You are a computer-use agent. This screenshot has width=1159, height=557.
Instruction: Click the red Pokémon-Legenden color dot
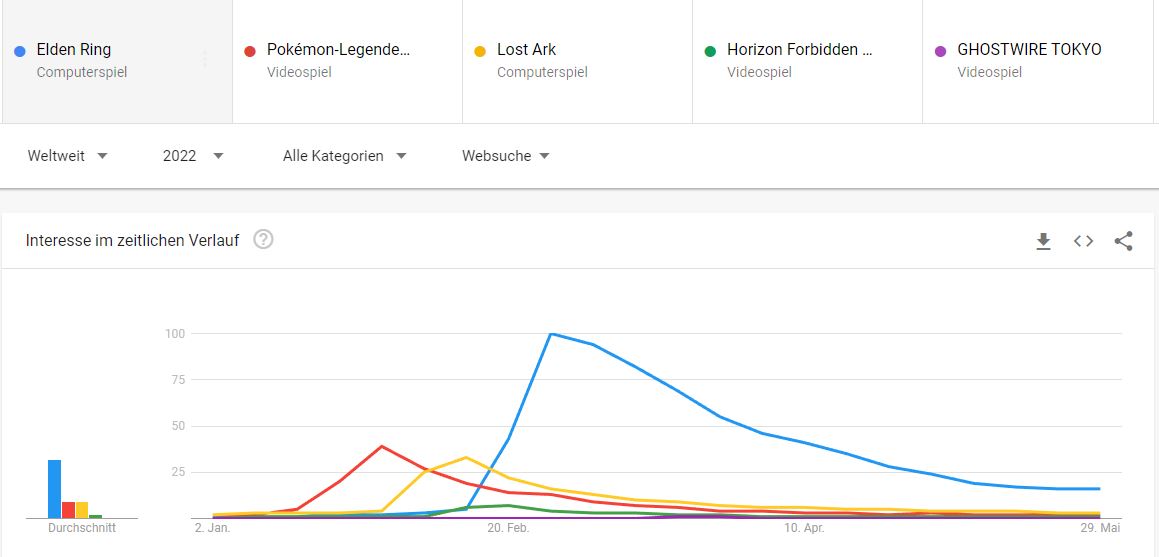coord(250,51)
